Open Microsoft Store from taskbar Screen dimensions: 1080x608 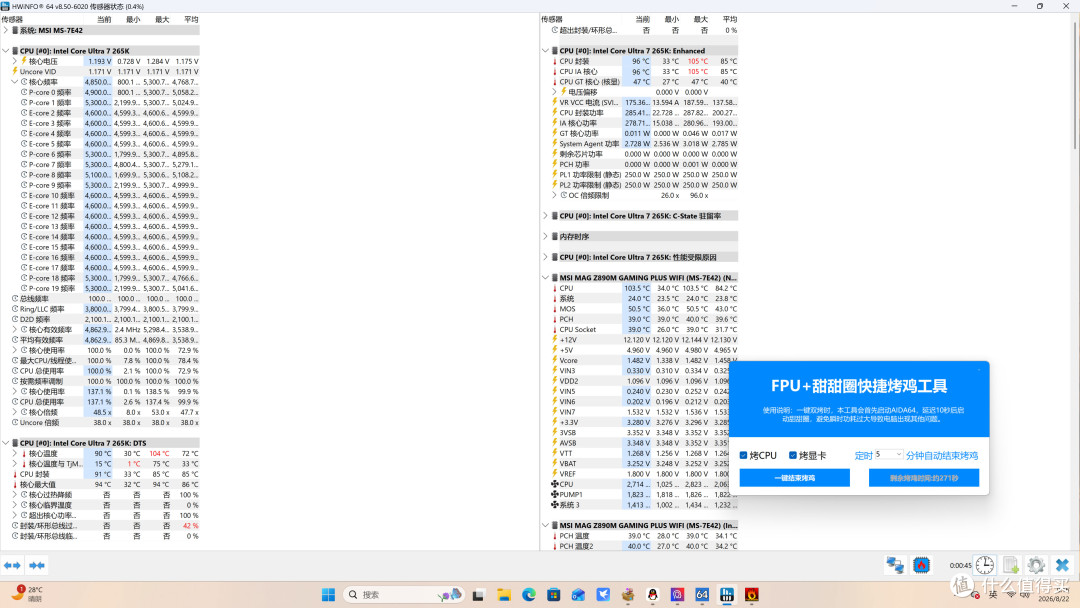553,594
